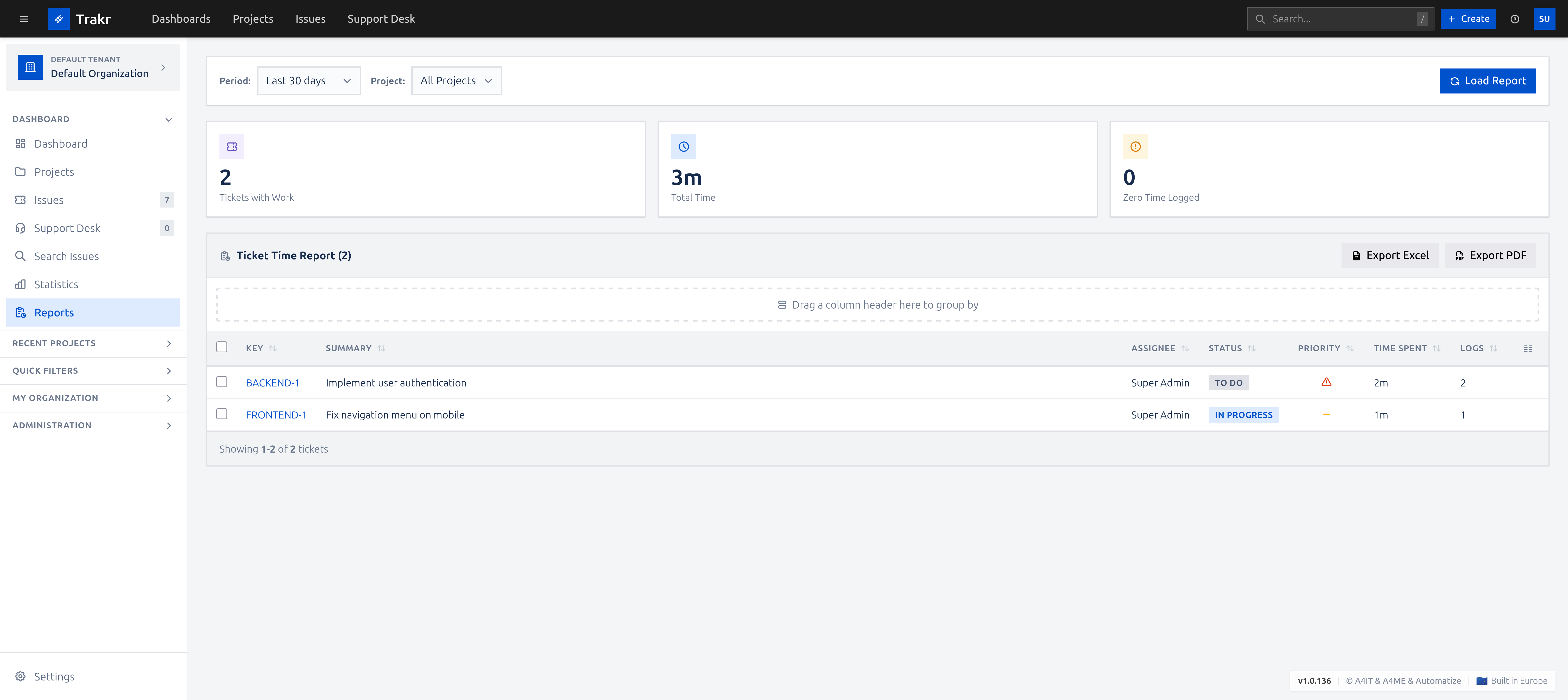The image size is (1568, 700).
Task: Click the hamburger menu icon
Action: 24,19
